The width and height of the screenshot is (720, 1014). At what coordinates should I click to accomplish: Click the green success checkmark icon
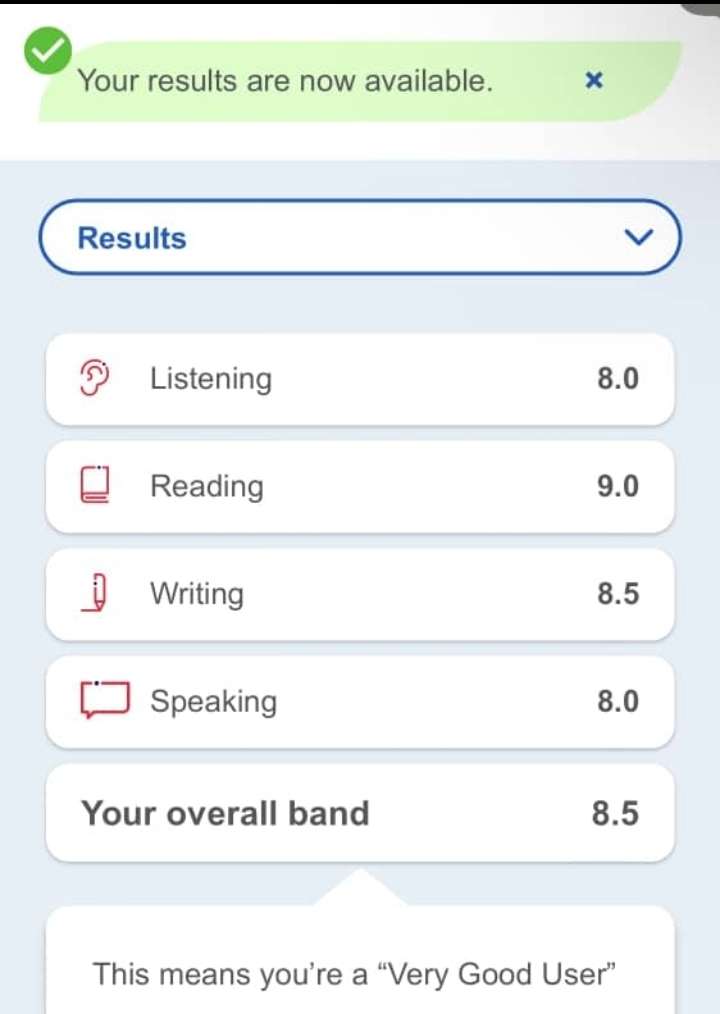coord(48,50)
